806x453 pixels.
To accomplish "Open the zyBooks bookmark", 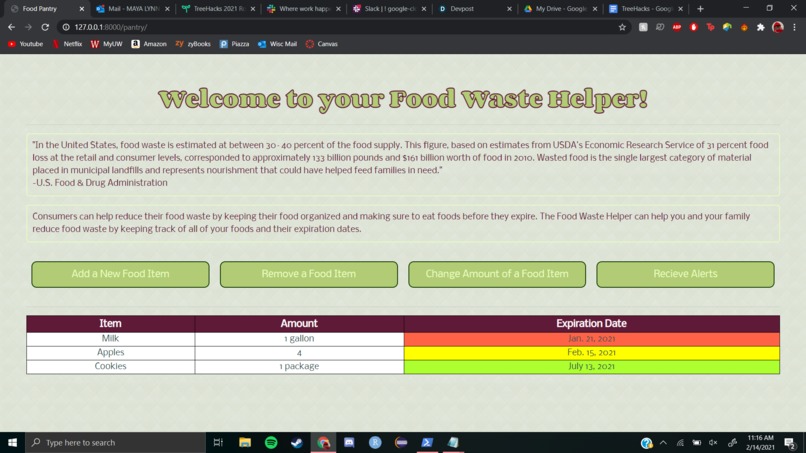I will tap(193, 44).
